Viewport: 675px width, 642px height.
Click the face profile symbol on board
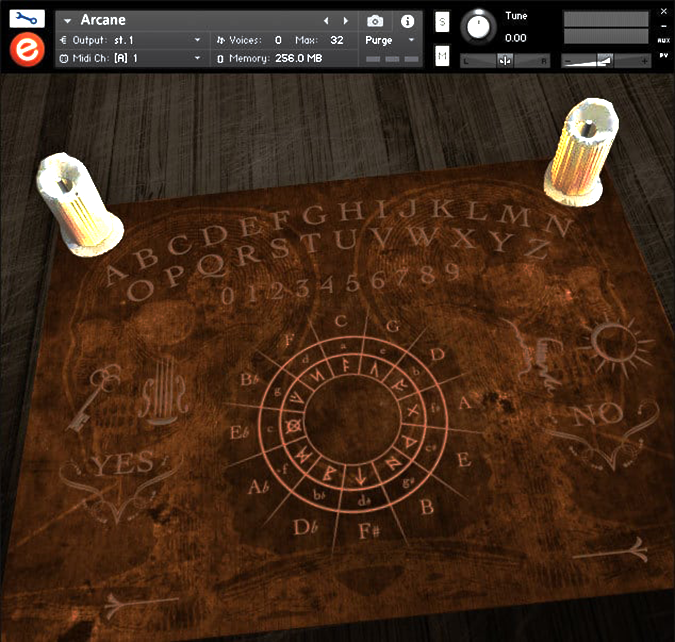pos(533,356)
